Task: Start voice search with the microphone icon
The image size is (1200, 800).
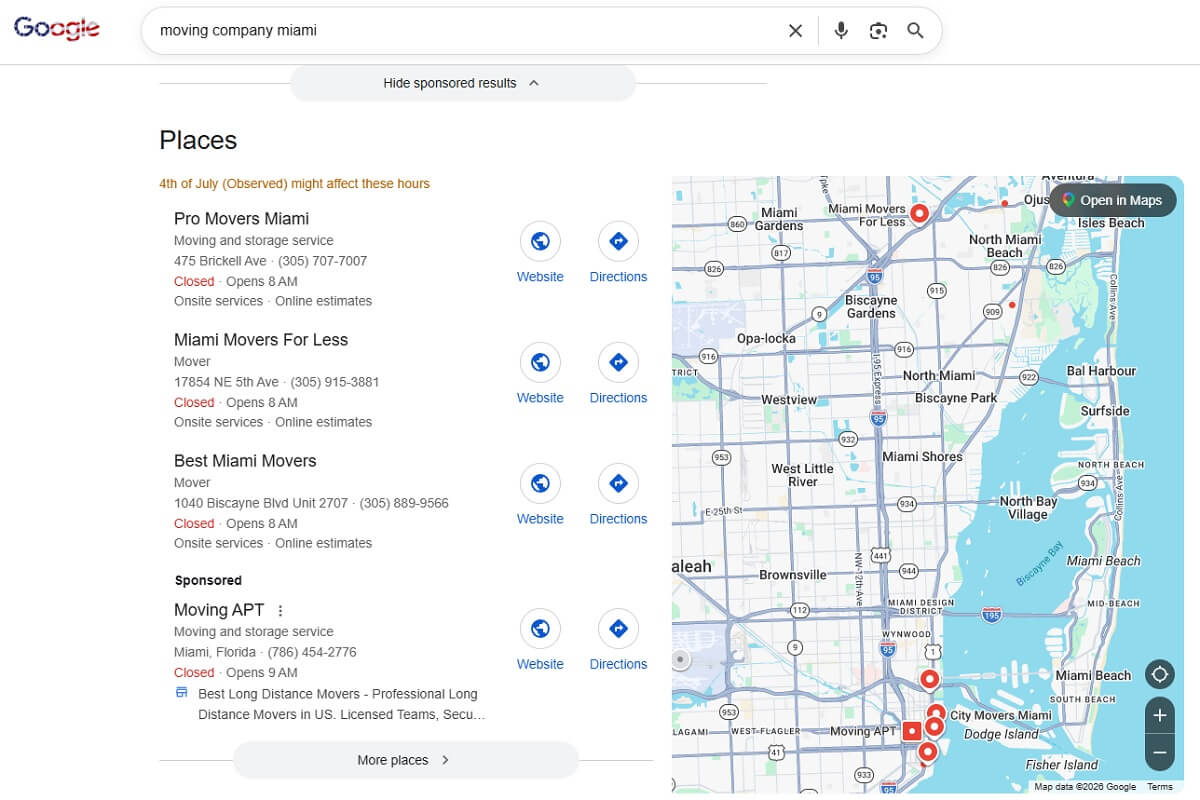Action: [841, 31]
